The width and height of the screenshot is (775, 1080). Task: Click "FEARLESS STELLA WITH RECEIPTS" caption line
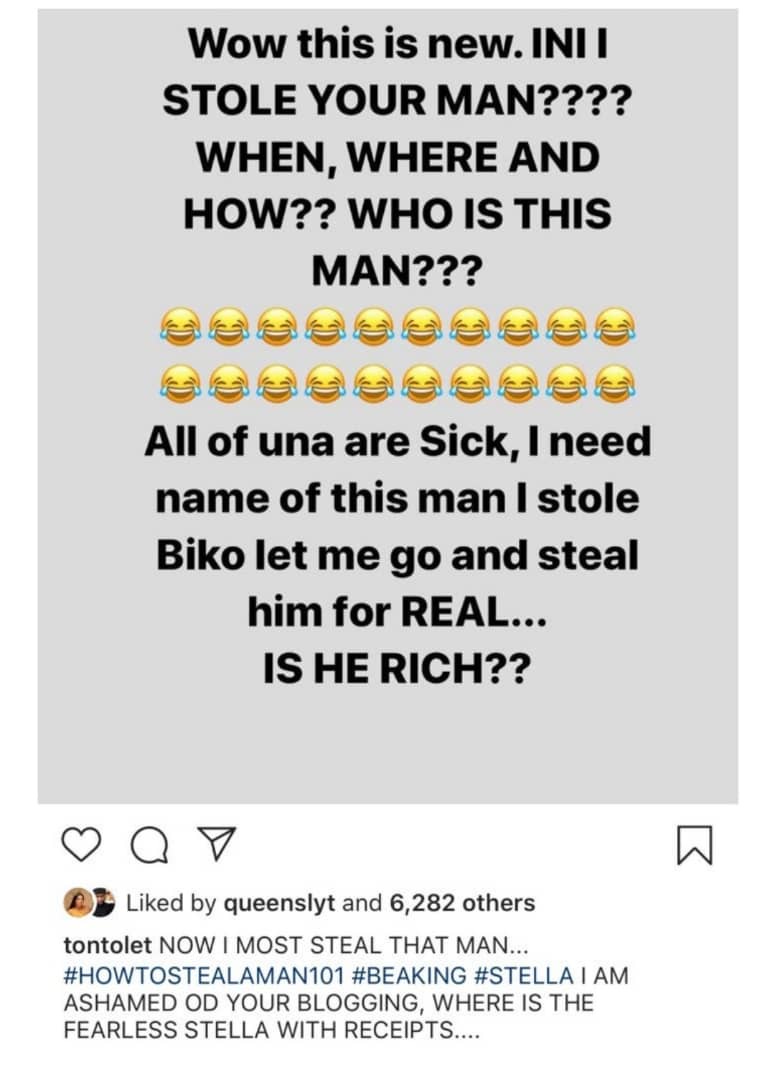coord(270,1030)
